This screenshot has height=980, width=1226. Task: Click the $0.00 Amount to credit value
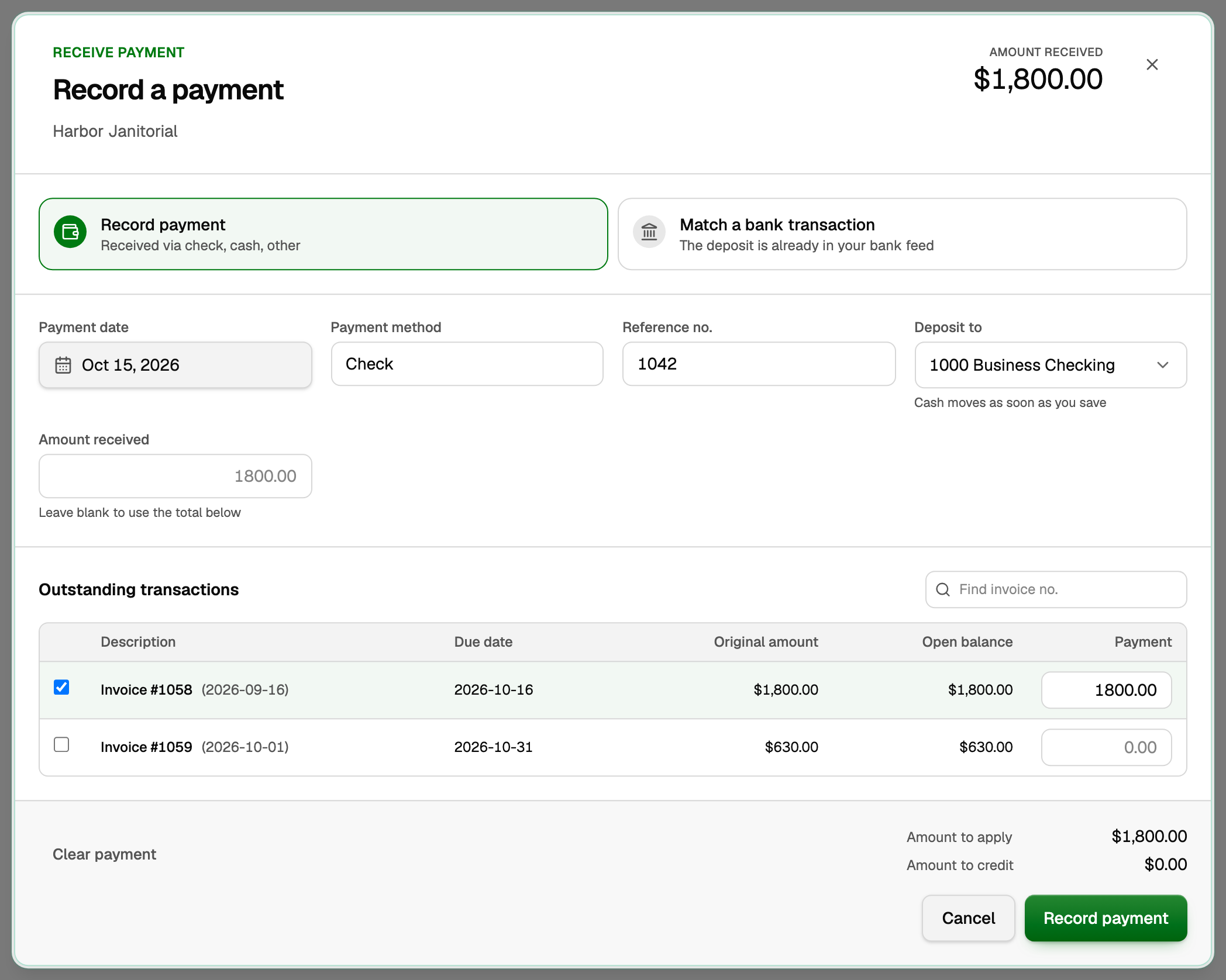tap(1166, 864)
